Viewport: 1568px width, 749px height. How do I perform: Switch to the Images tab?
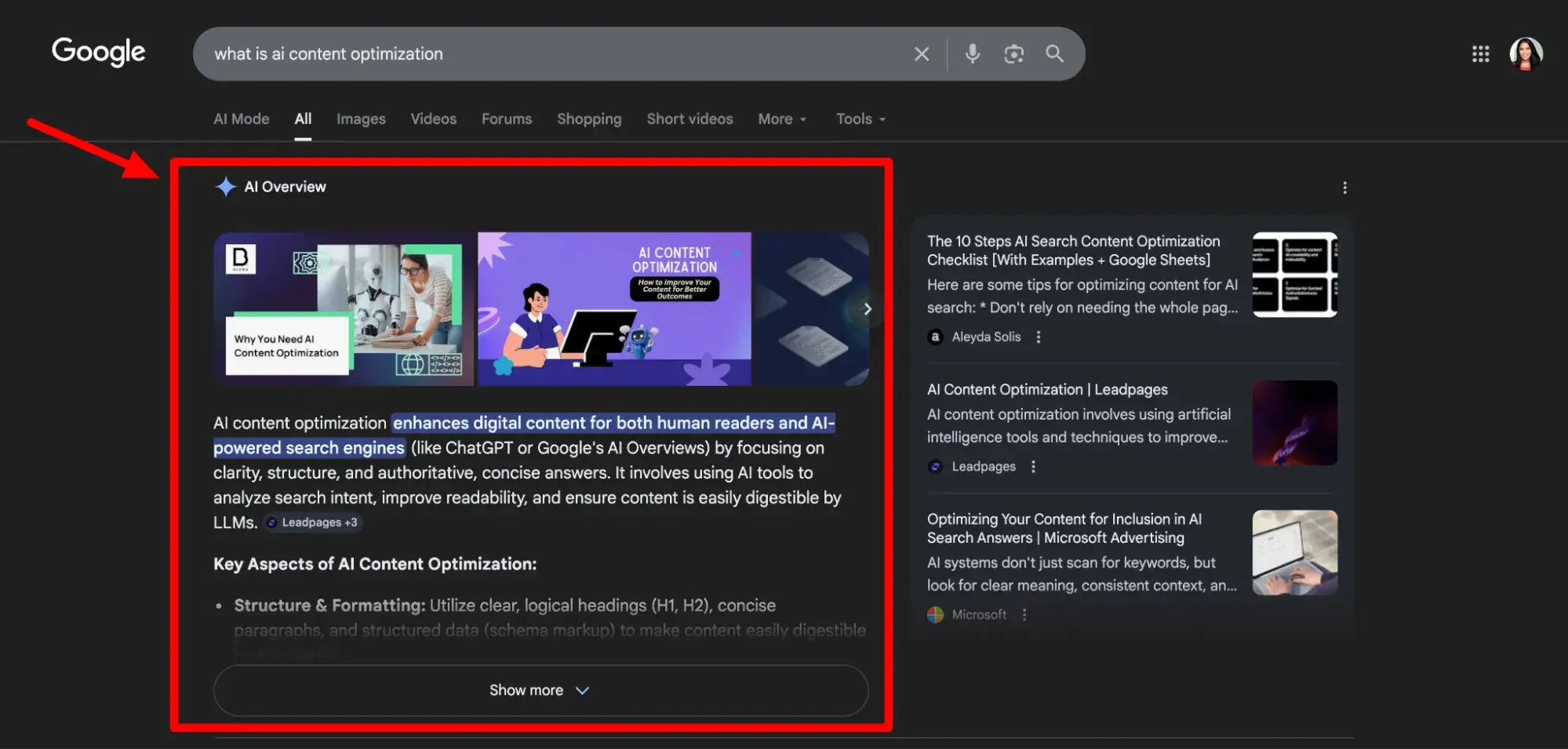coord(360,118)
